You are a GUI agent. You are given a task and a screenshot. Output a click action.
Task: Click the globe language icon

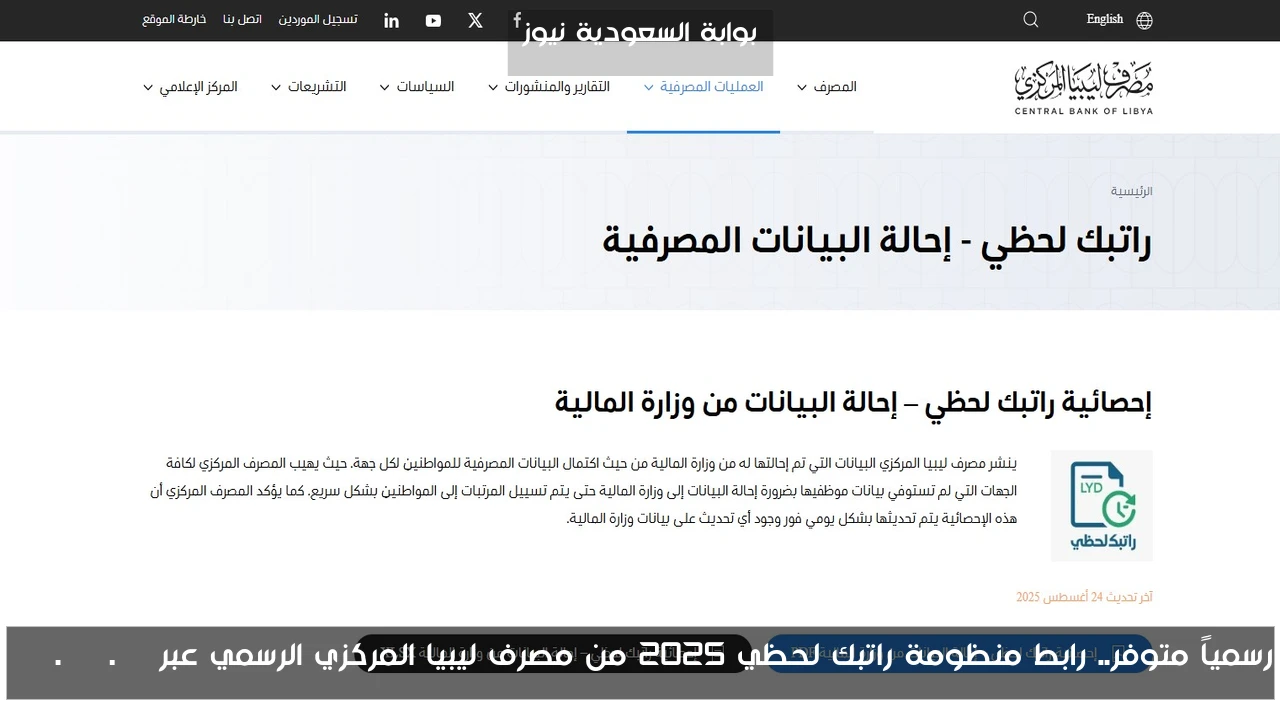pyautogui.click(x=1145, y=20)
